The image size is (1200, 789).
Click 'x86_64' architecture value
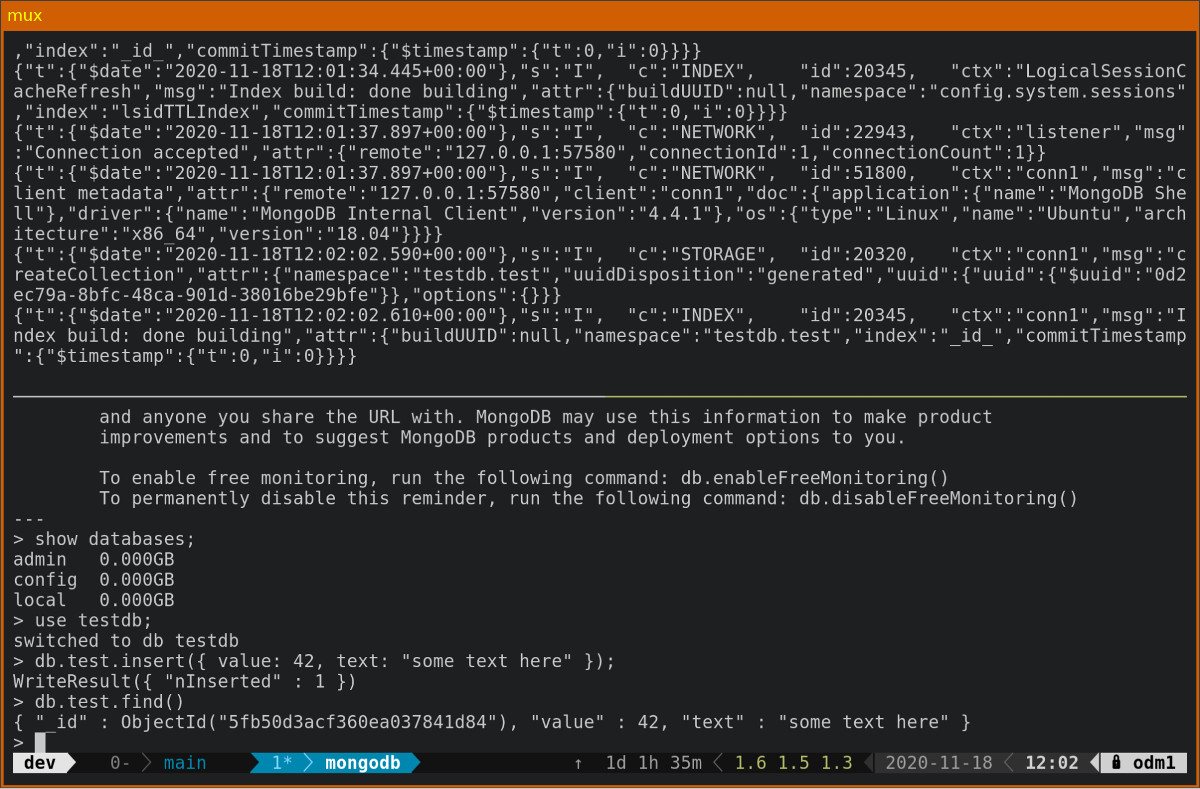pos(164,234)
